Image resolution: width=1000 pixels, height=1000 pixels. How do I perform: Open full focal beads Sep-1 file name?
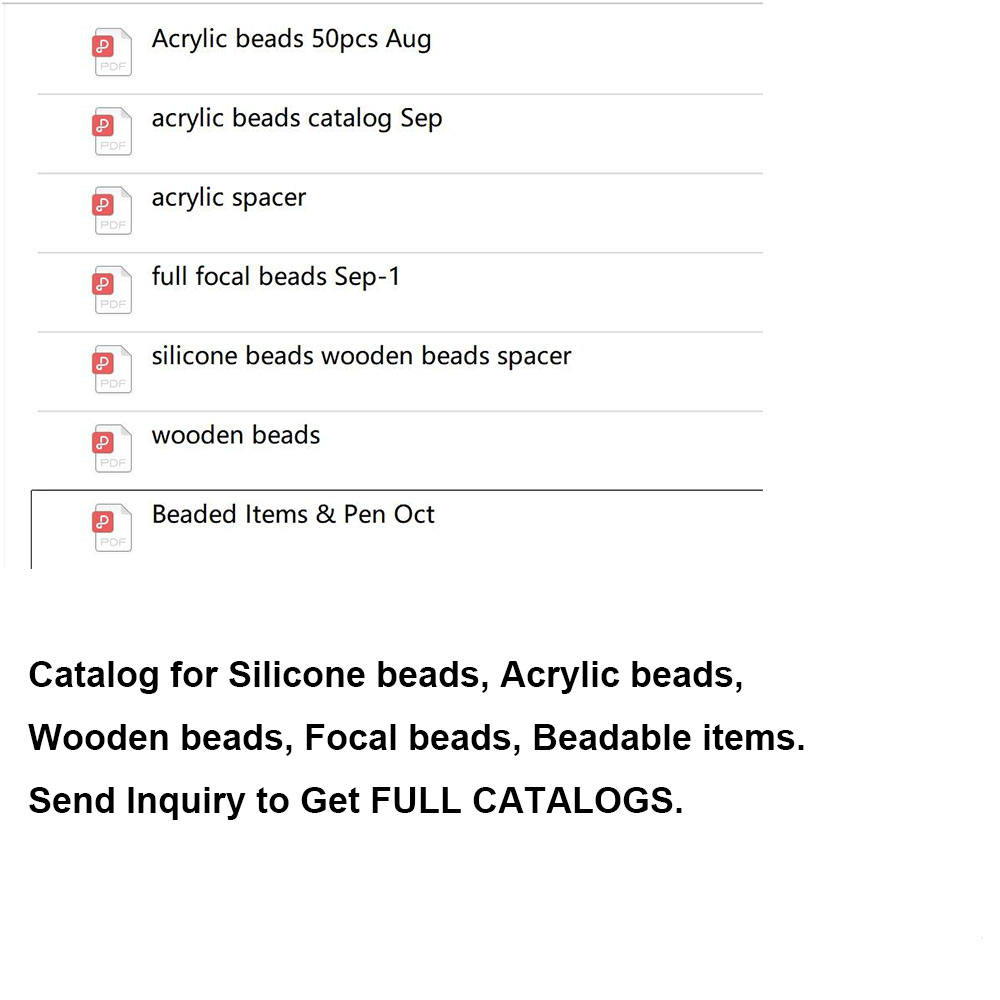(x=276, y=277)
